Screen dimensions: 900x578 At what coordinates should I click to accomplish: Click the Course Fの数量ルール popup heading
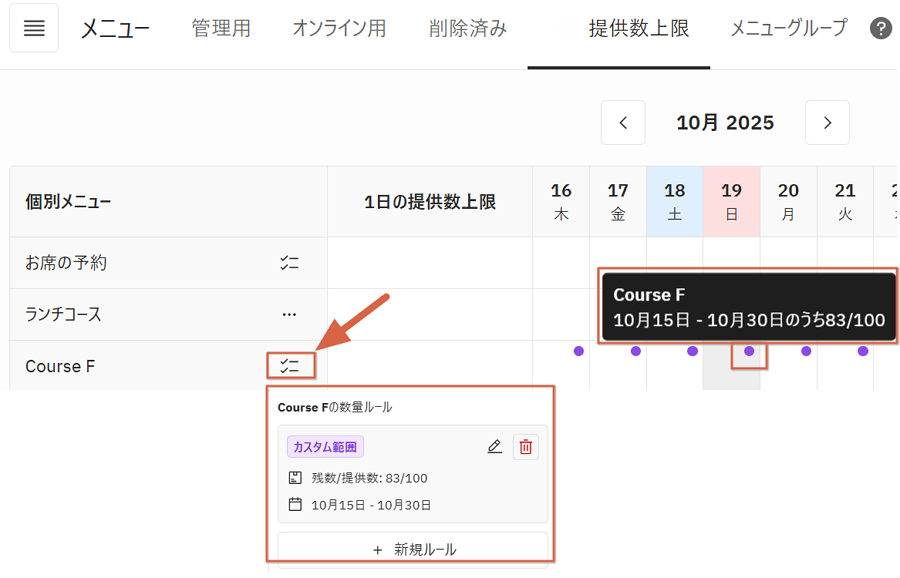click(335, 408)
